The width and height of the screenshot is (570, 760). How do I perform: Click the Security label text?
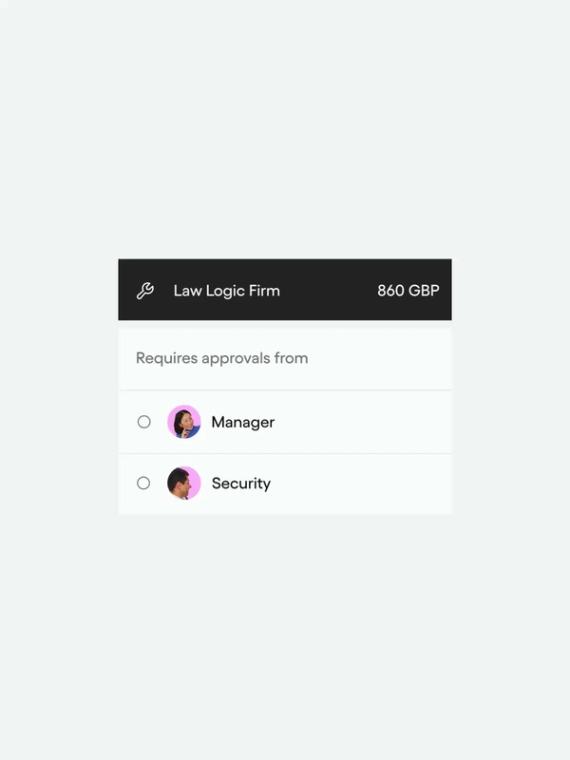241,483
